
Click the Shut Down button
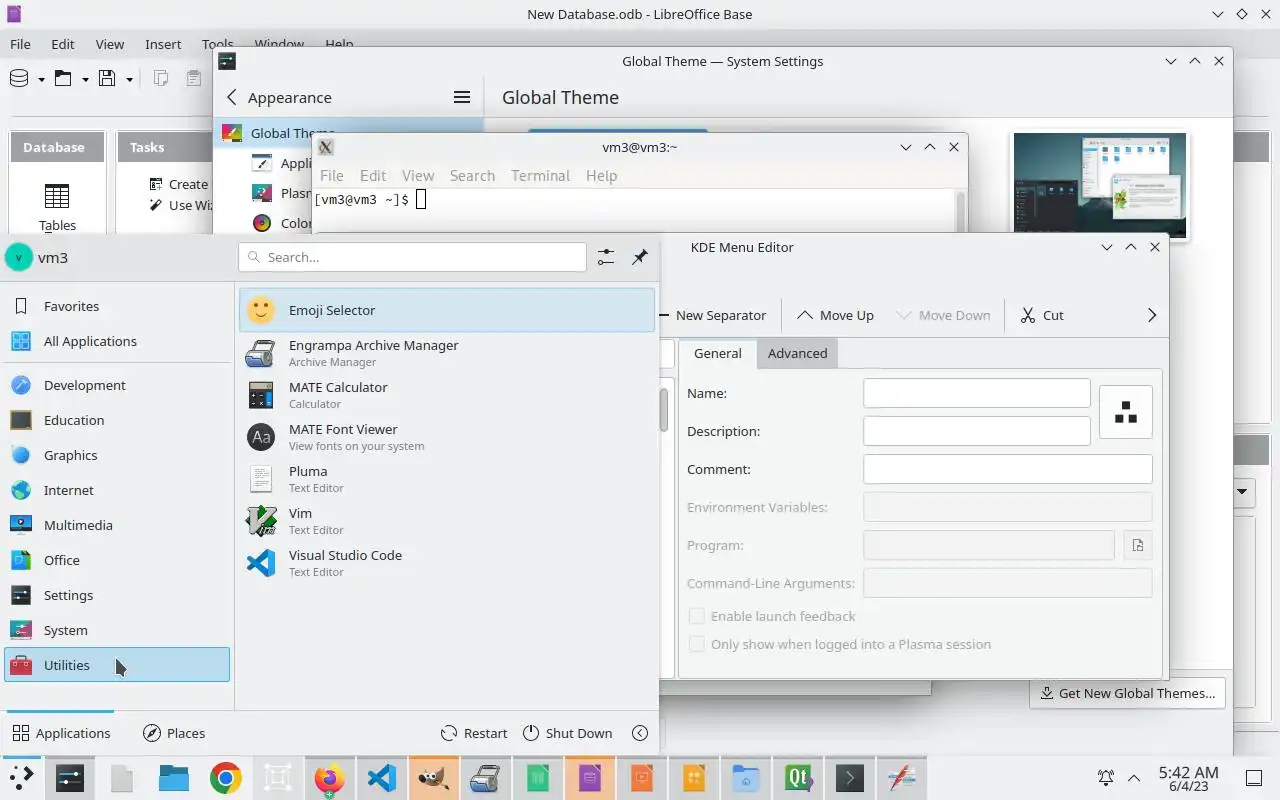pos(567,733)
